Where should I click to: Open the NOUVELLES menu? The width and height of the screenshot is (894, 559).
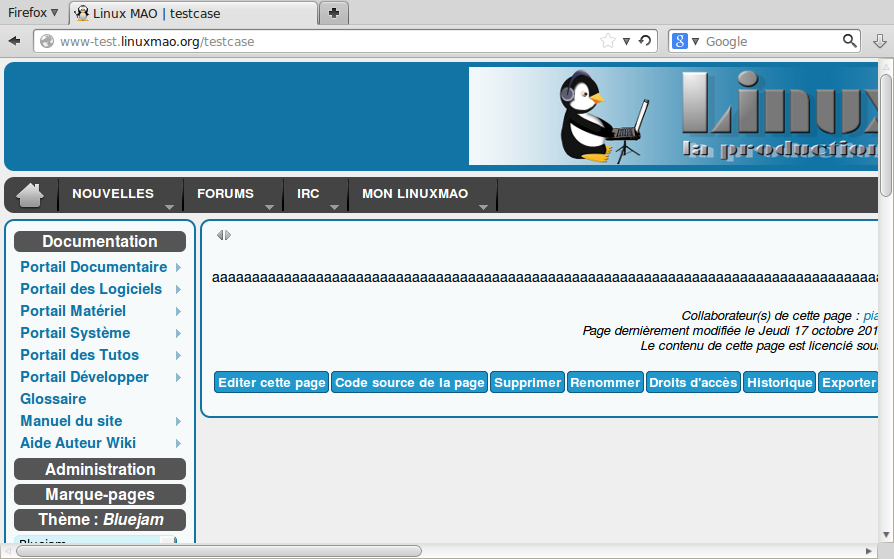[x=113, y=193]
